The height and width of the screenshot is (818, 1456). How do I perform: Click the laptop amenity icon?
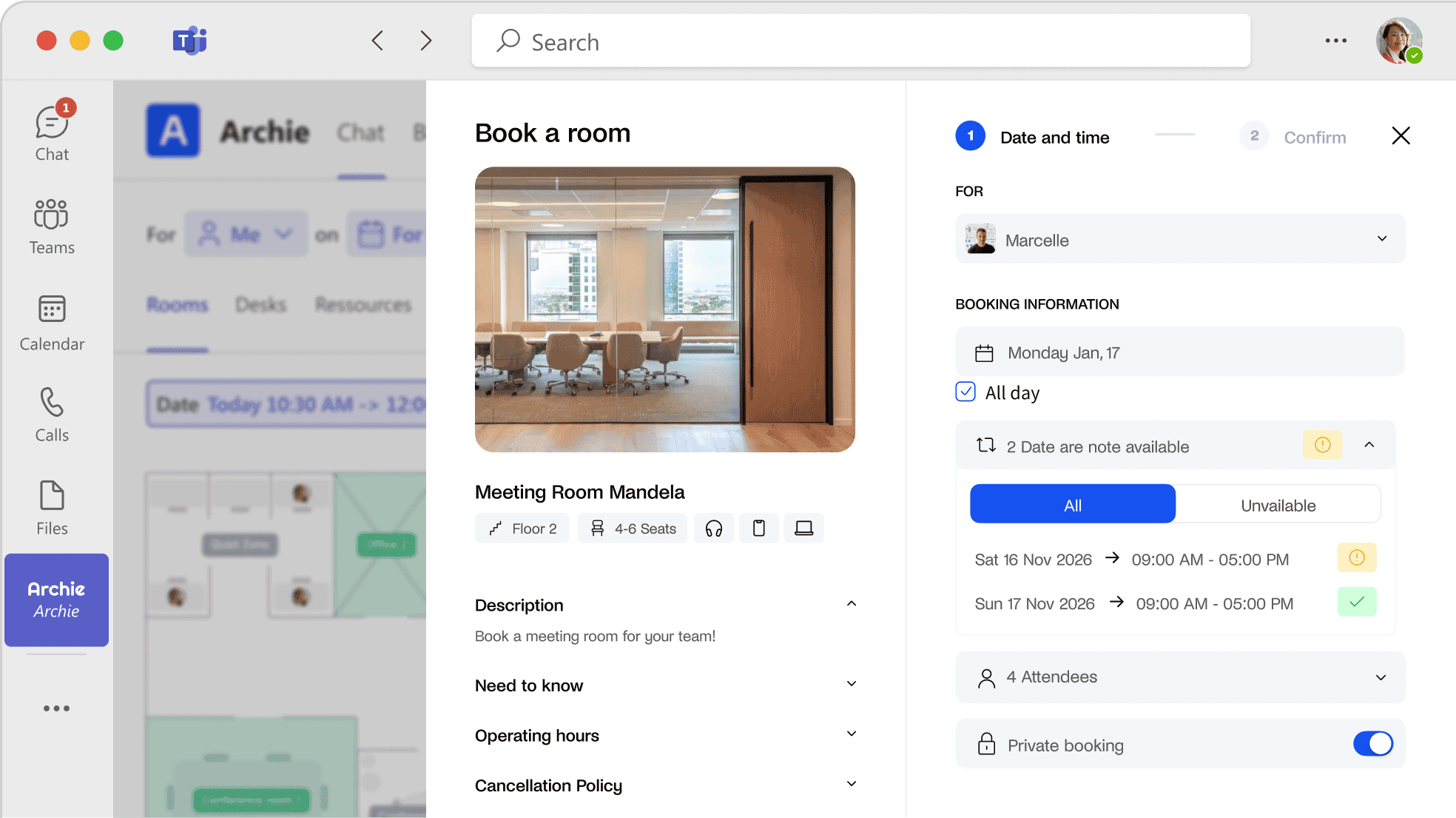[803, 528]
